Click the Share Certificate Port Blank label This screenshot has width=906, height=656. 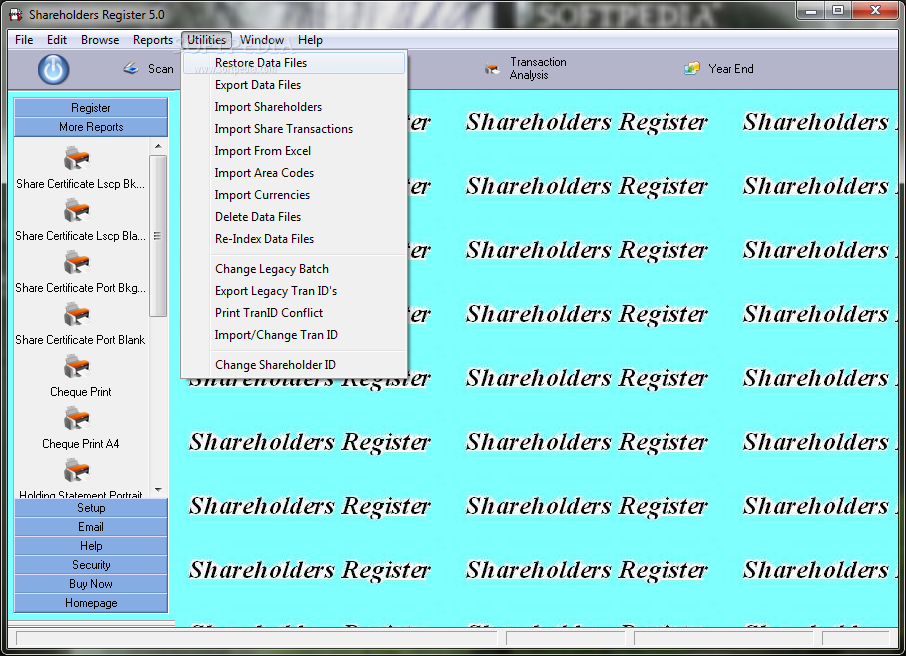(x=80, y=340)
